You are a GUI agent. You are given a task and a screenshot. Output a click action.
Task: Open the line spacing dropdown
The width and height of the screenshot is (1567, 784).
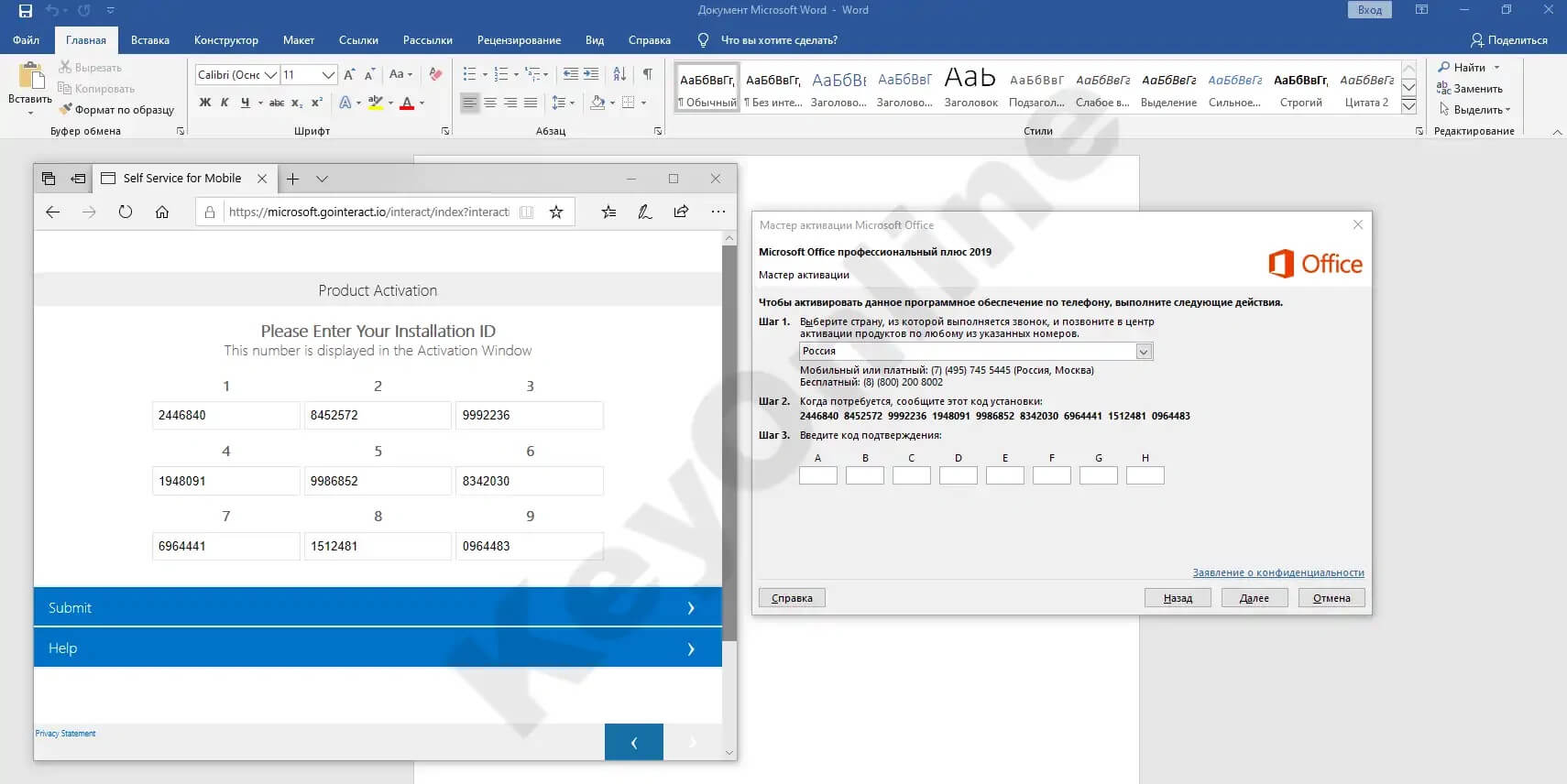pos(563,103)
